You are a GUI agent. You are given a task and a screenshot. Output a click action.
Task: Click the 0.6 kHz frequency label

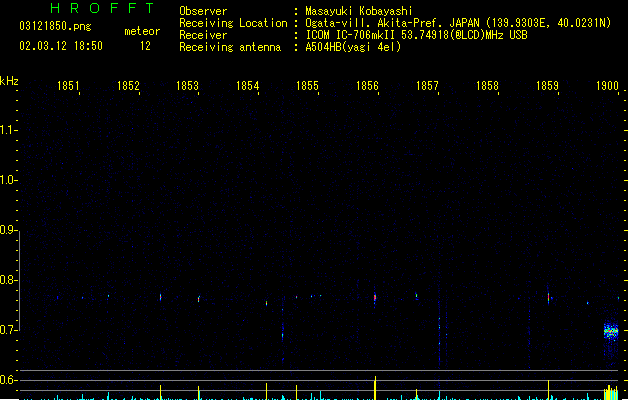pyautogui.click(x=7, y=380)
